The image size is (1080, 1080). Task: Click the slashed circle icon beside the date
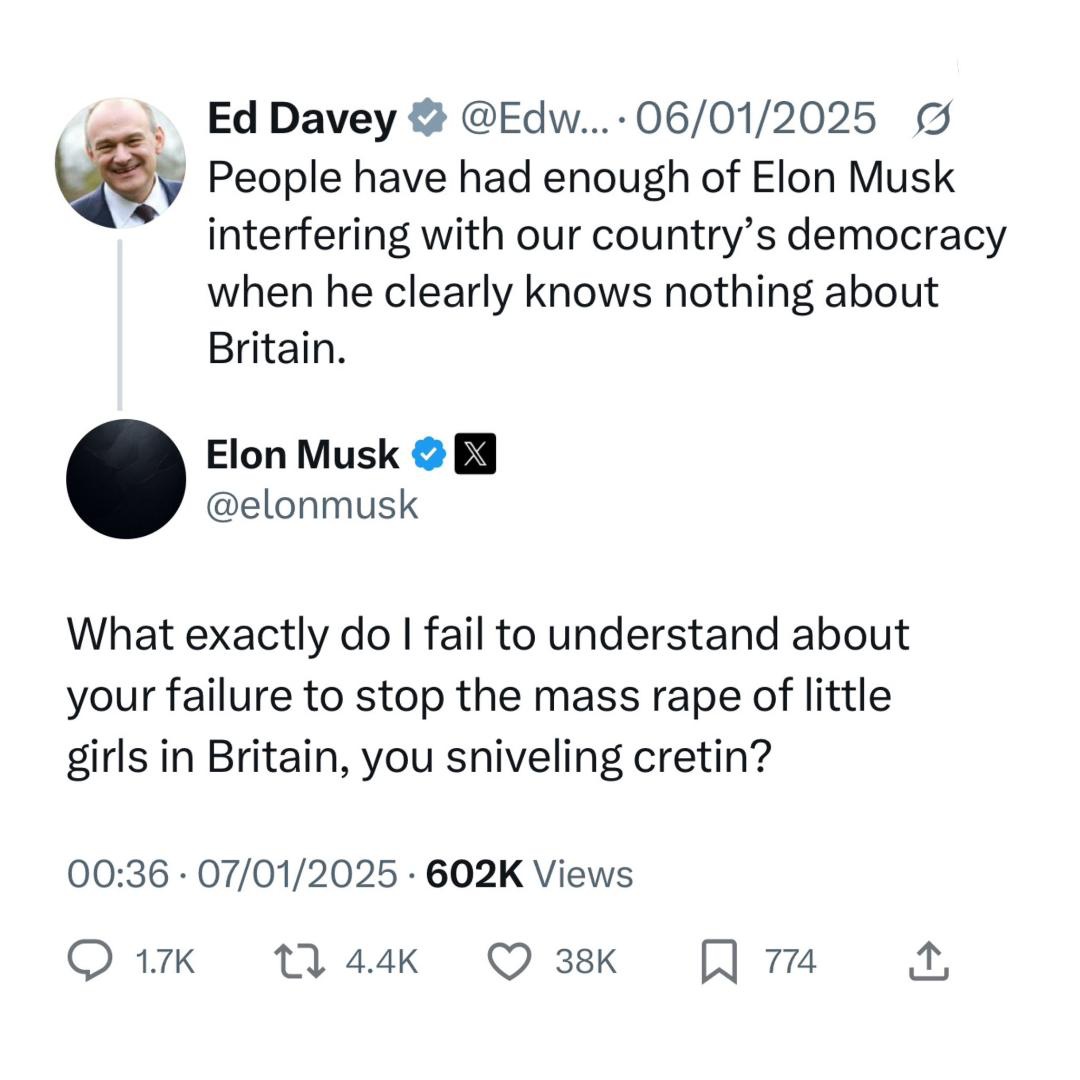[932, 119]
